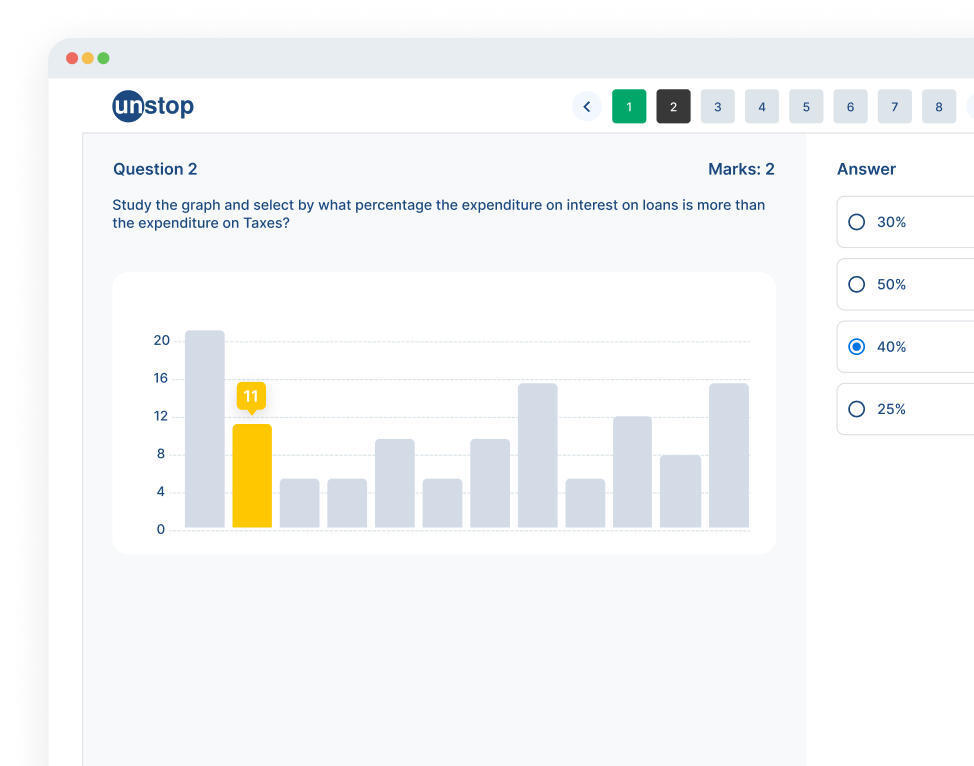Click the last bar in the chart
This screenshot has width=974, height=766.
pyautogui.click(x=729, y=455)
